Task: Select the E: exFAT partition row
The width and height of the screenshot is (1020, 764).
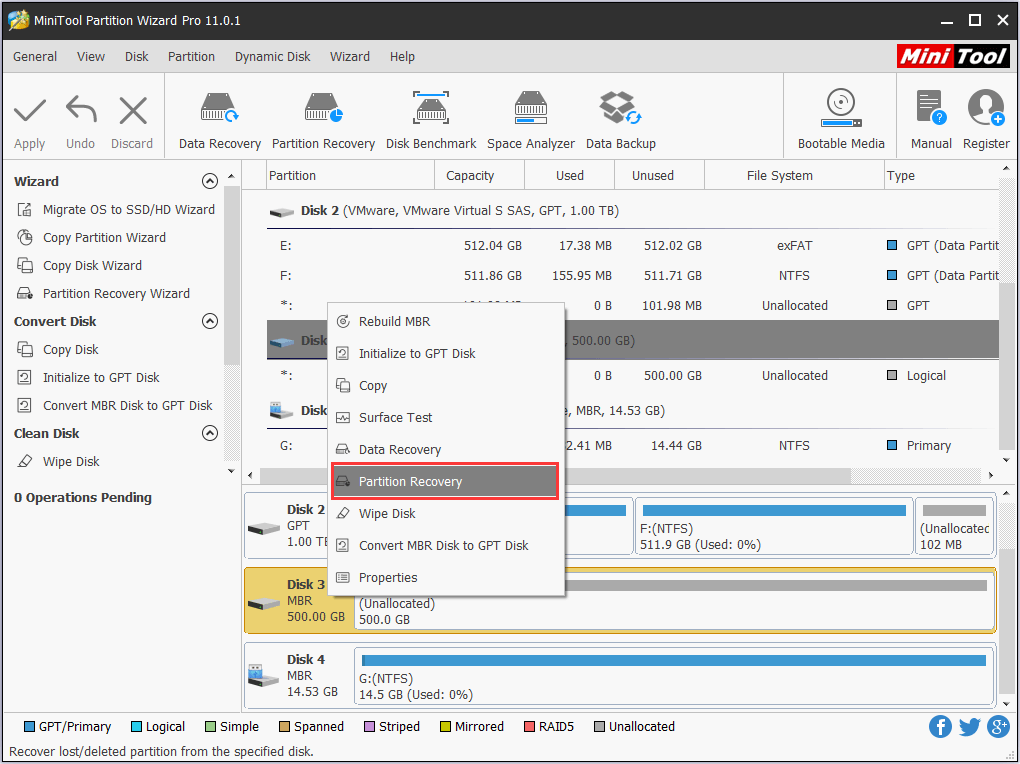Action: pyautogui.click(x=632, y=245)
